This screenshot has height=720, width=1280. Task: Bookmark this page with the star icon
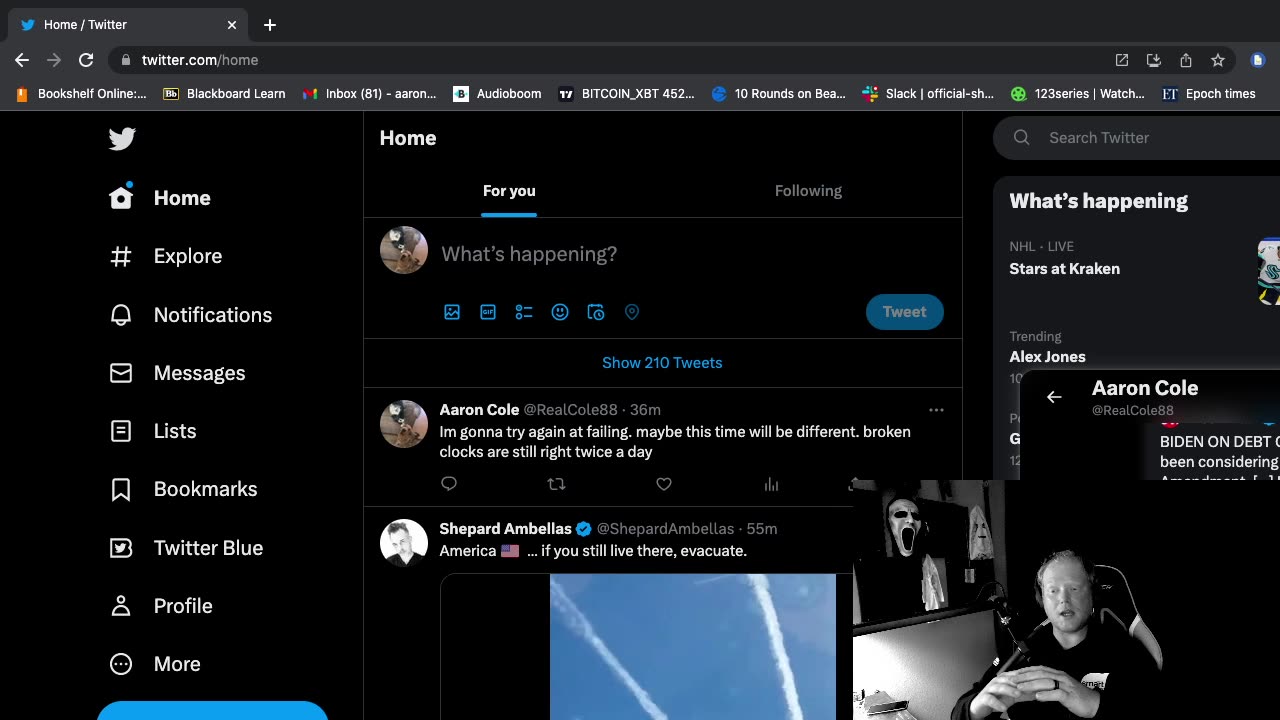tap(1218, 60)
